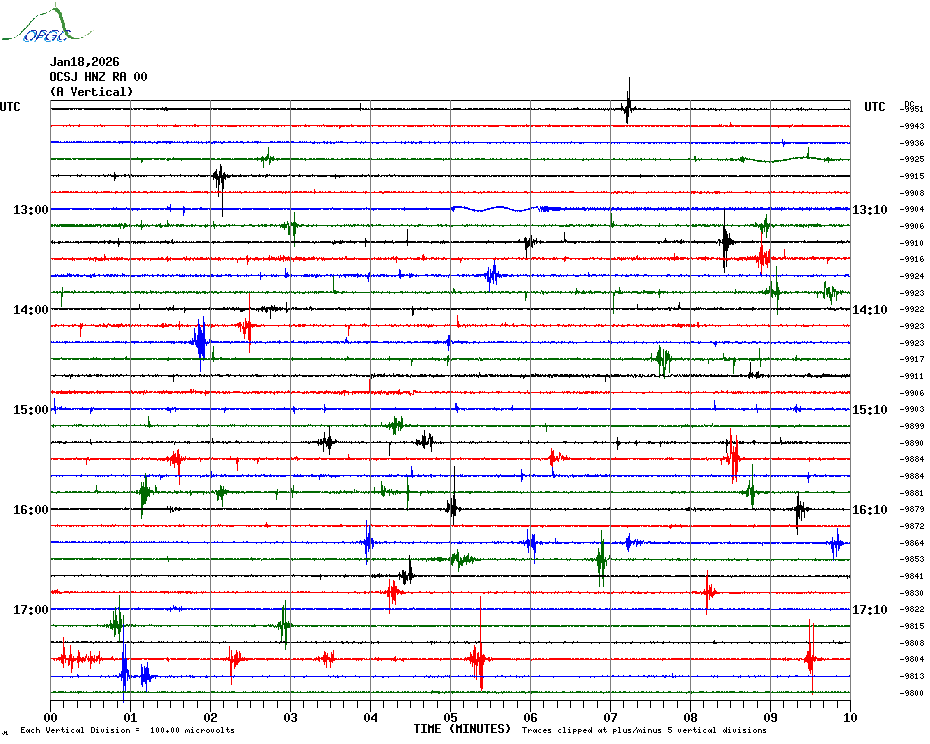930x744 pixels.
Task: Click minute 10 on the time axis
Action: click(851, 717)
